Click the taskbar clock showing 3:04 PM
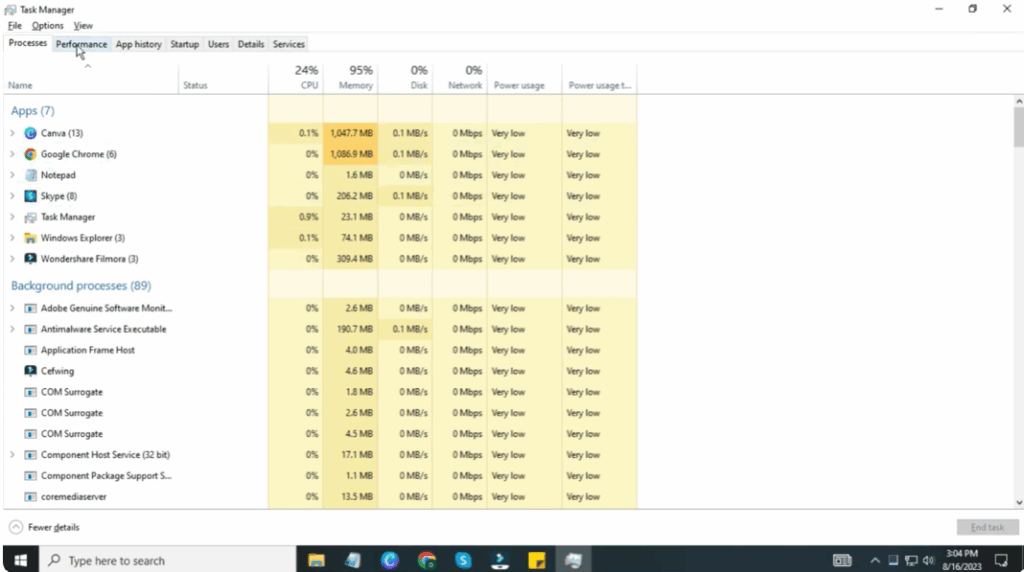 [961, 560]
